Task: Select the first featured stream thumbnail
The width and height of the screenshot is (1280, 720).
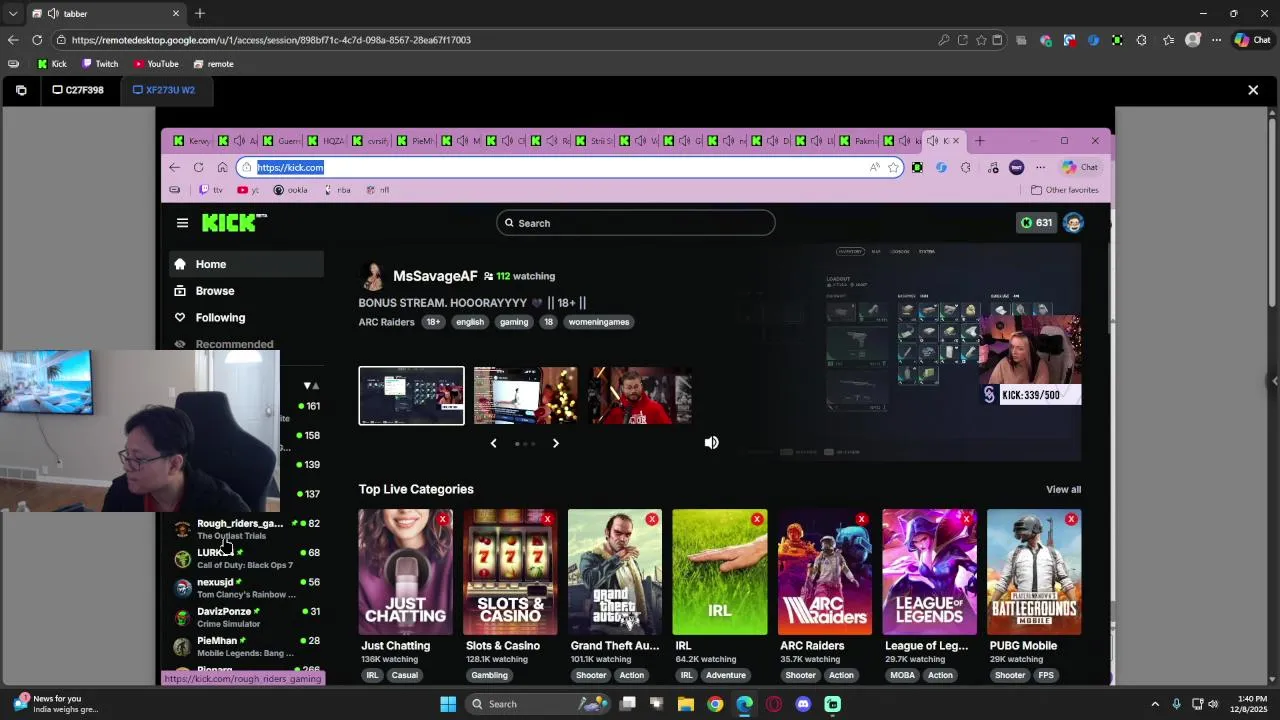Action: (x=411, y=396)
